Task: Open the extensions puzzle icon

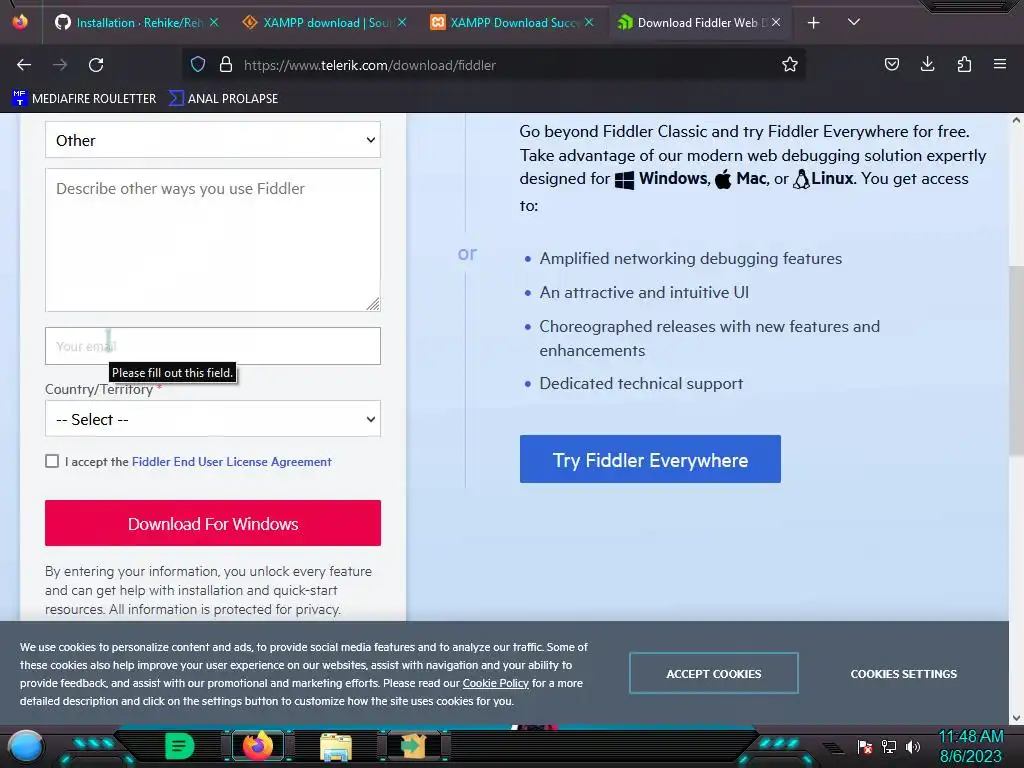Action: coord(964,64)
